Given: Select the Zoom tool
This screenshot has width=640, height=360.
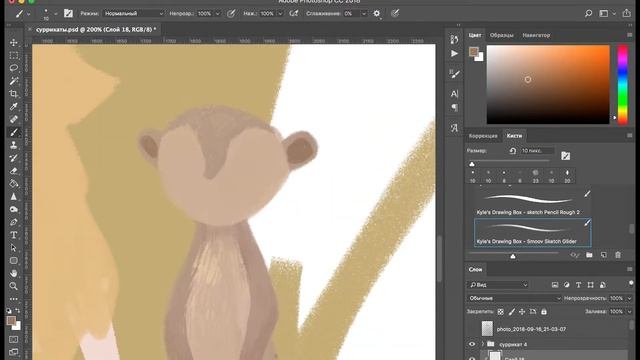Looking at the screenshot, I should [13, 286].
